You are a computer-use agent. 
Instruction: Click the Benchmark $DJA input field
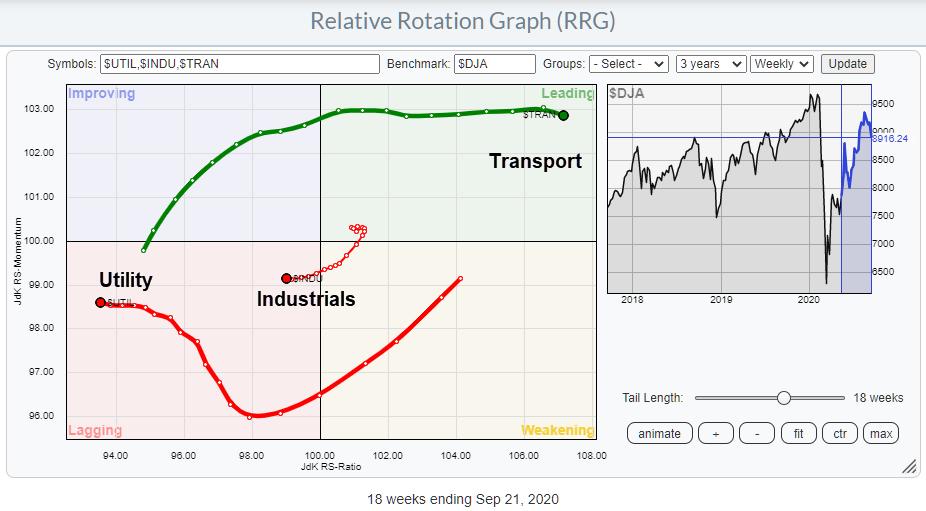coord(494,64)
